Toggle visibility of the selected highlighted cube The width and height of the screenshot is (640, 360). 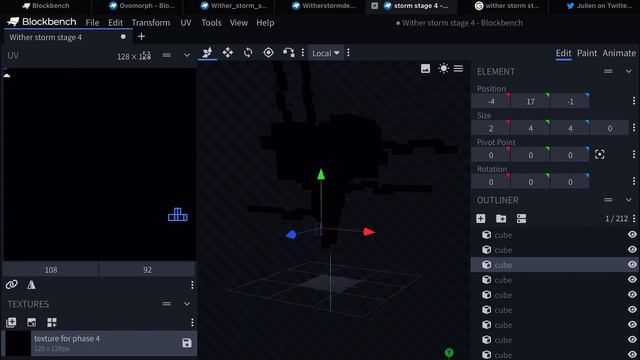coord(632,264)
